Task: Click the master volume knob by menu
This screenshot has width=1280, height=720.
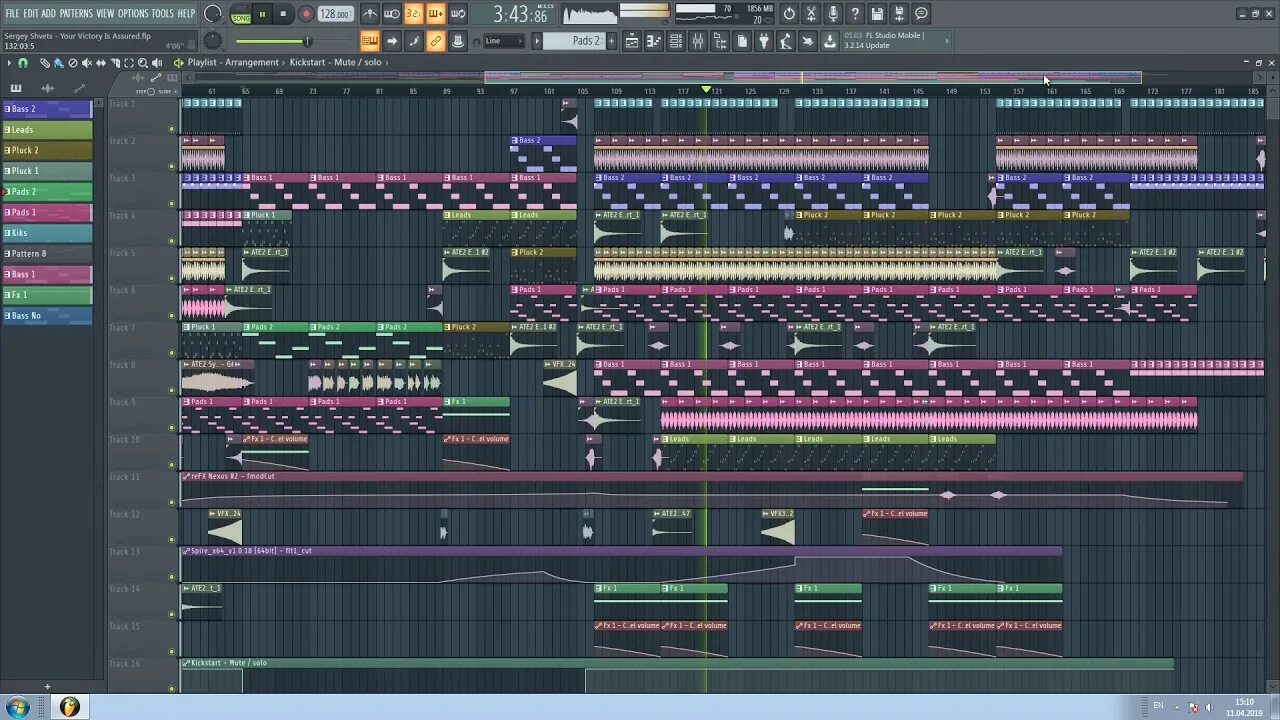Action: 212,14
